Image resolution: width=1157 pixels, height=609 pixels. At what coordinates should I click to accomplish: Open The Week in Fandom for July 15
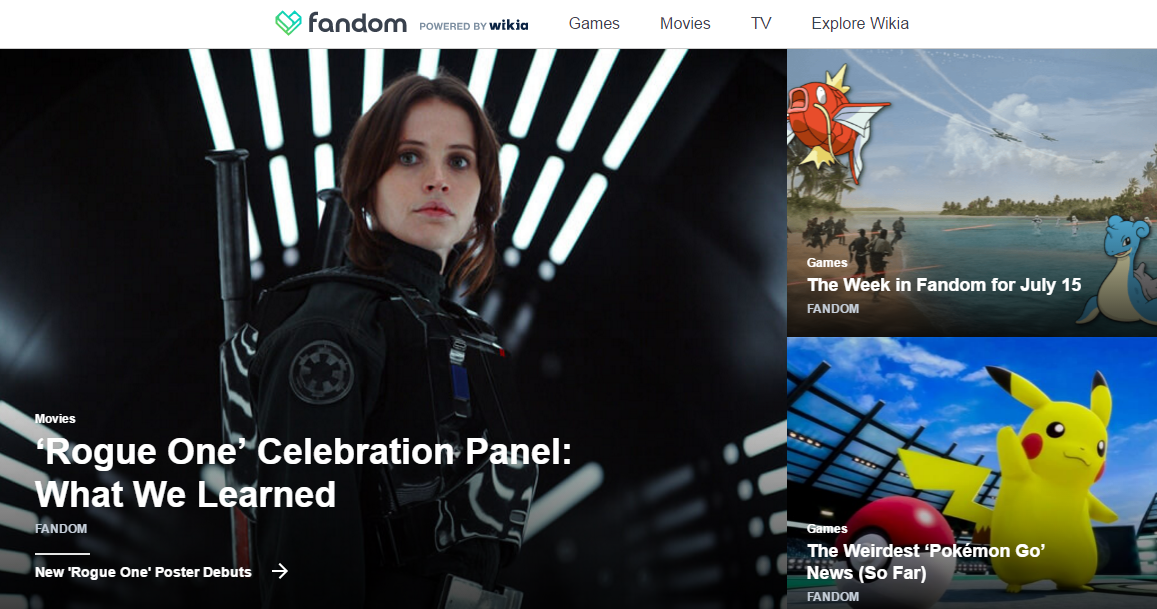(944, 285)
